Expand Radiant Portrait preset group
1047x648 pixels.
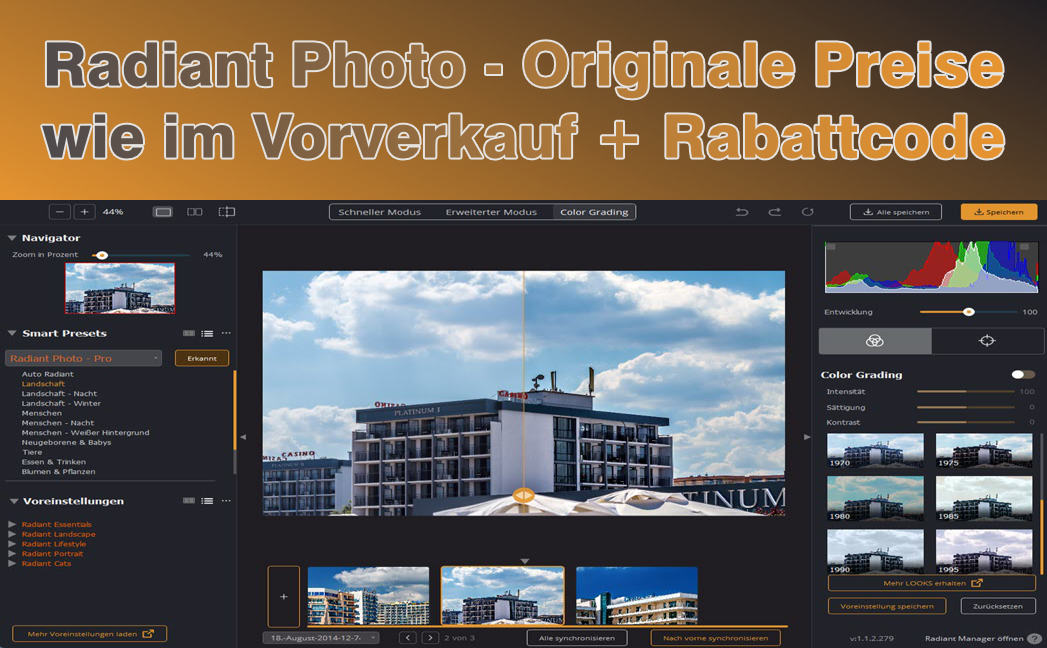[12, 554]
